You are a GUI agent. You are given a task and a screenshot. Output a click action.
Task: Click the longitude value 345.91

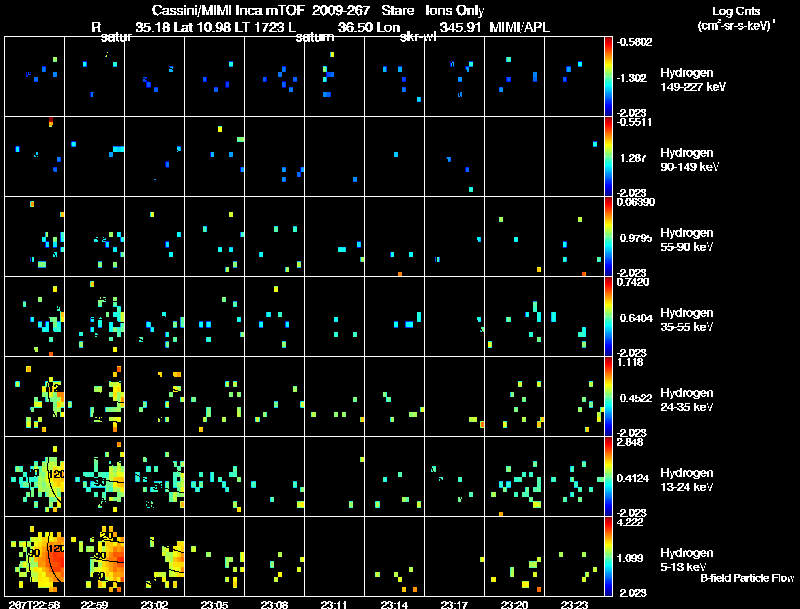point(460,27)
